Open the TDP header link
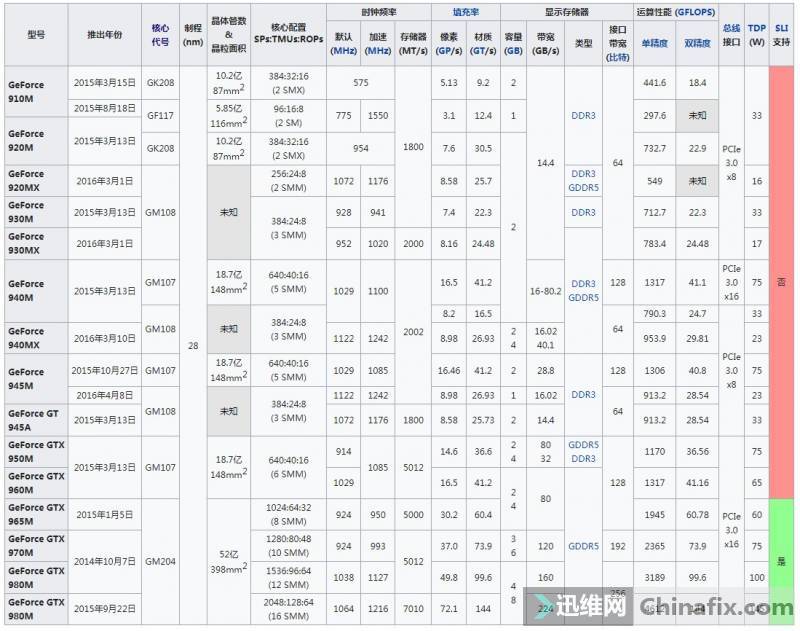The image size is (800, 631). tap(757, 28)
